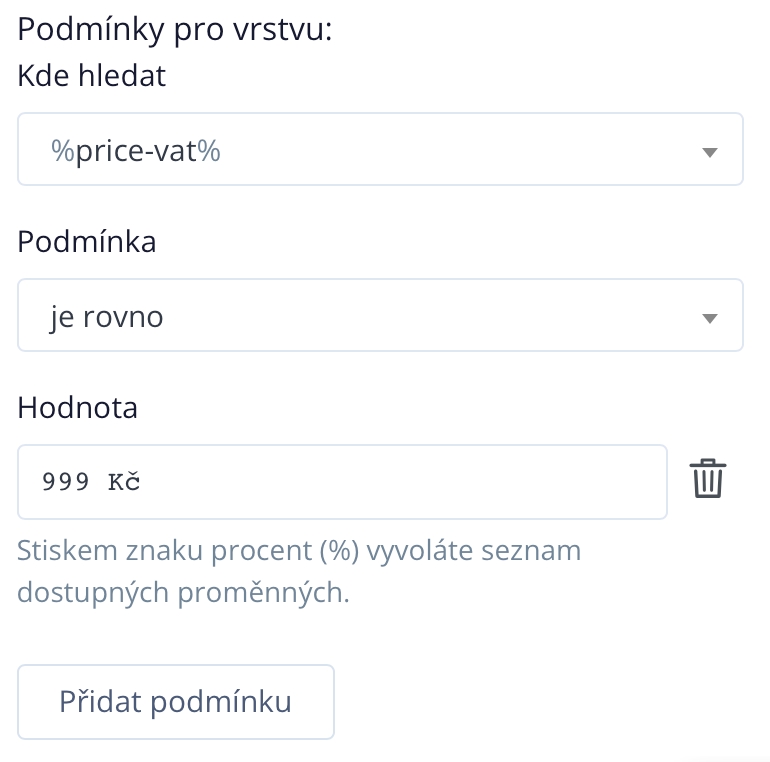This screenshot has width=770, height=762.
Task: Delete the condition with the trash icon
Action: click(708, 479)
